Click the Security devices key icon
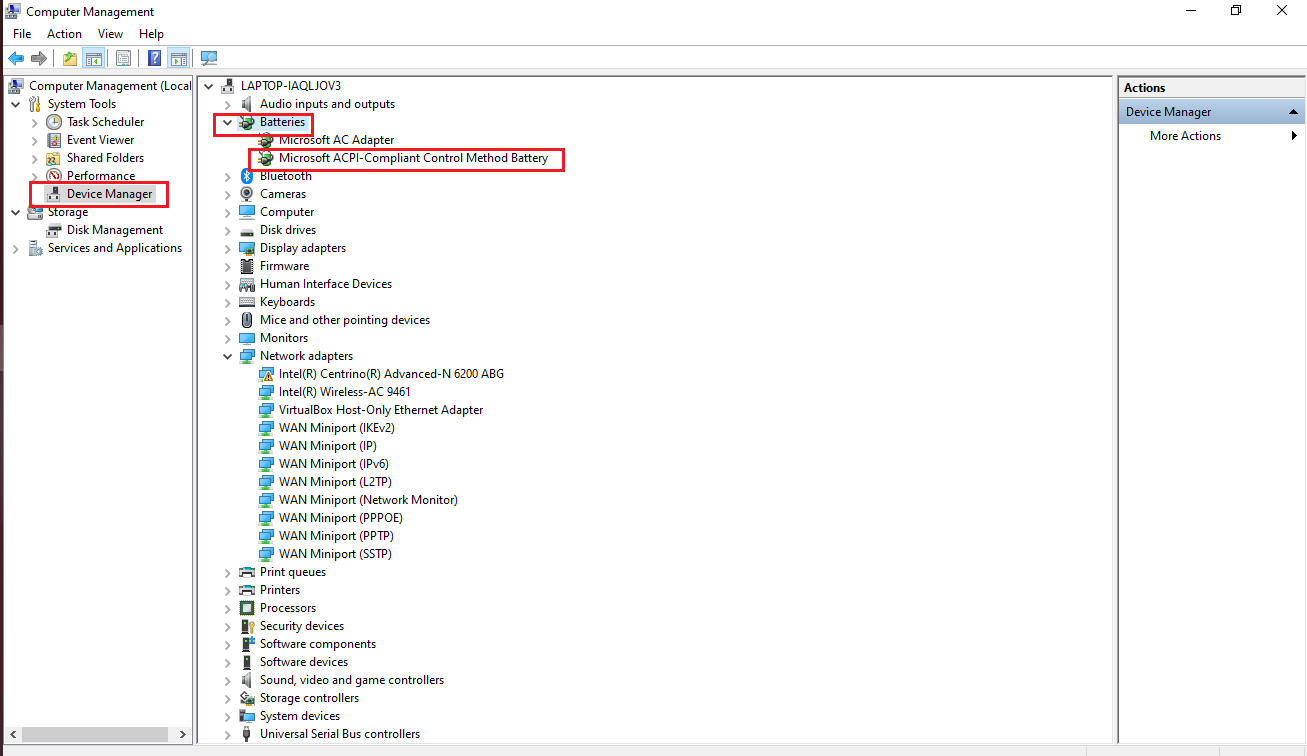This screenshot has width=1307, height=756. coord(247,626)
